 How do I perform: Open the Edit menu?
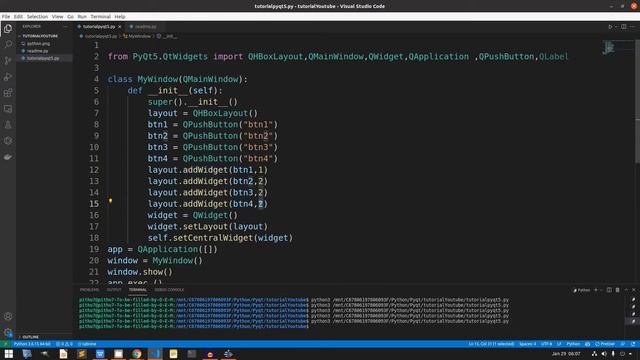[x=18, y=17]
